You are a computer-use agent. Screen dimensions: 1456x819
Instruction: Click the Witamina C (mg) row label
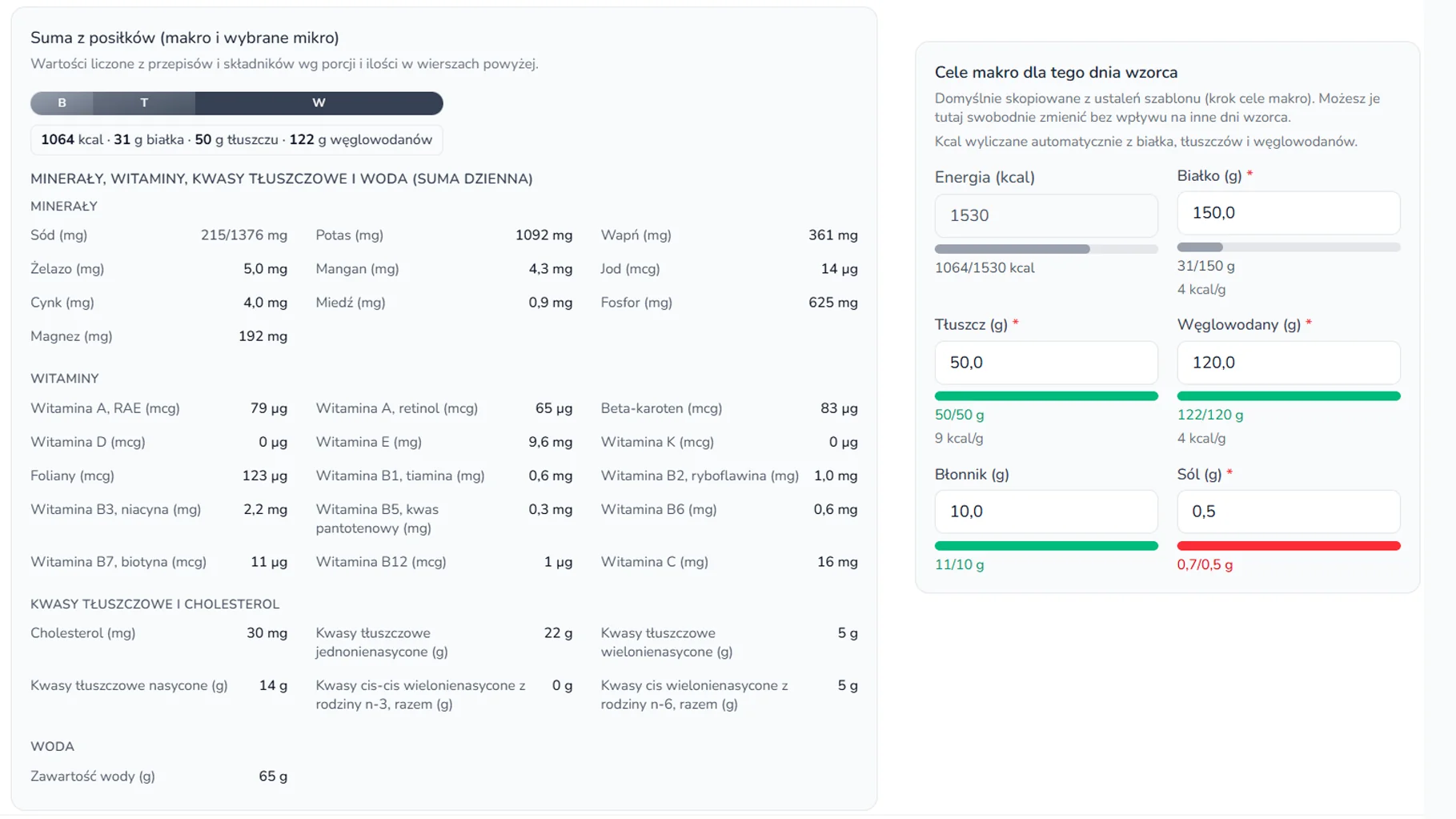654,562
